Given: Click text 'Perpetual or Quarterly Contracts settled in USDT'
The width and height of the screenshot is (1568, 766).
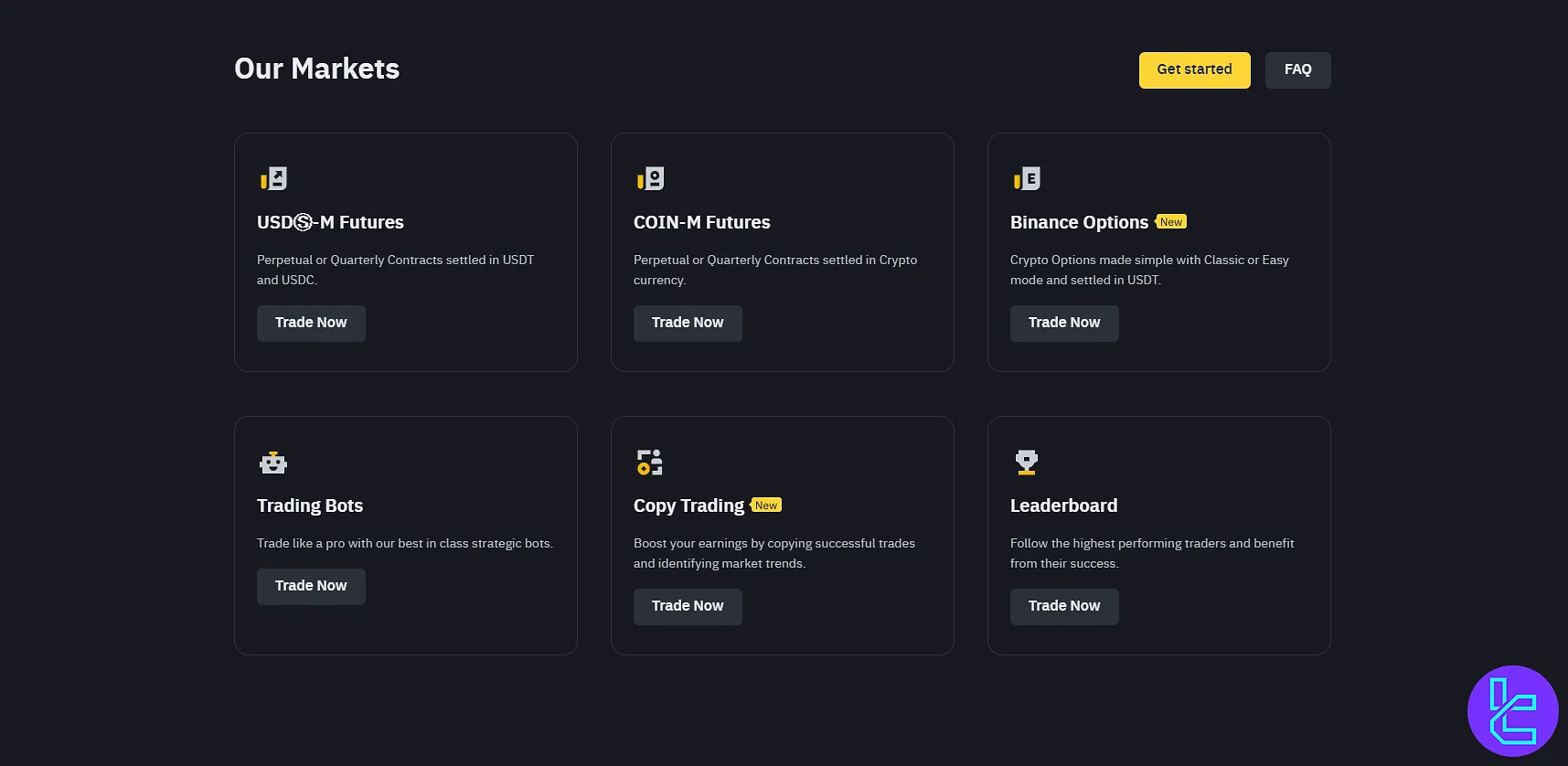Looking at the screenshot, I should pyautogui.click(x=395, y=261).
